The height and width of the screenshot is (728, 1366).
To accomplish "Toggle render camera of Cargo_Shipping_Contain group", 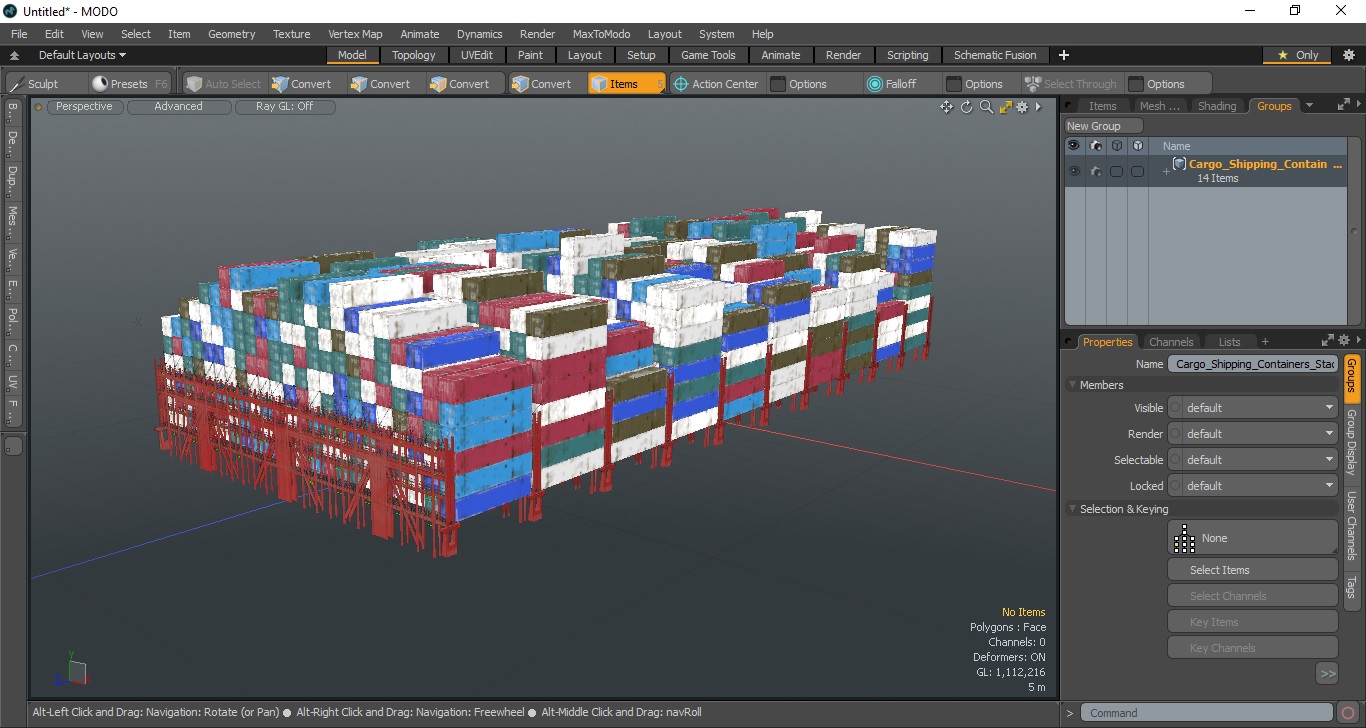I will (x=1096, y=171).
